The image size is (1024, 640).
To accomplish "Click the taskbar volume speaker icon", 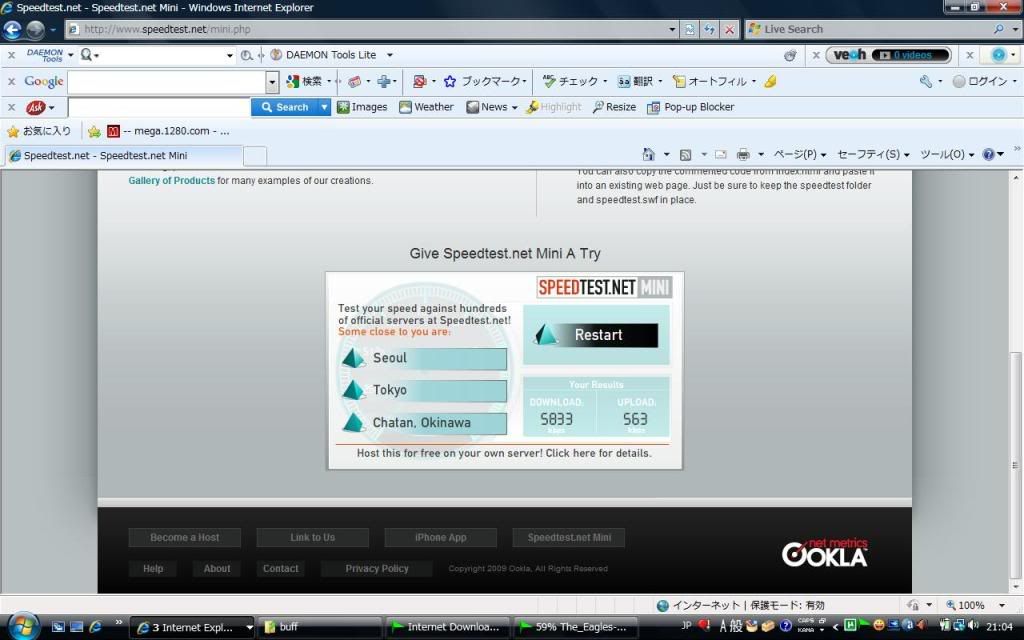I will point(974,626).
